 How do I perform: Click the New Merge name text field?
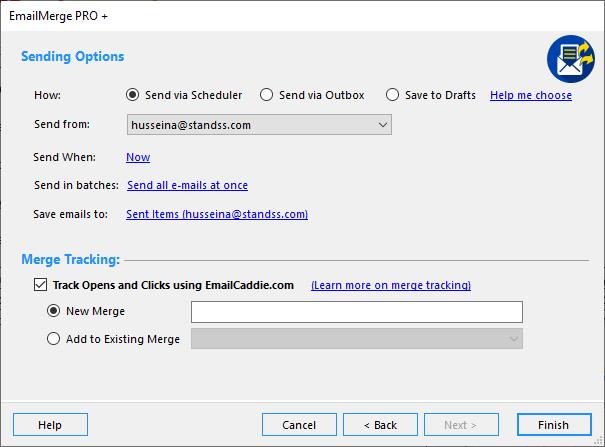(x=357, y=312)
